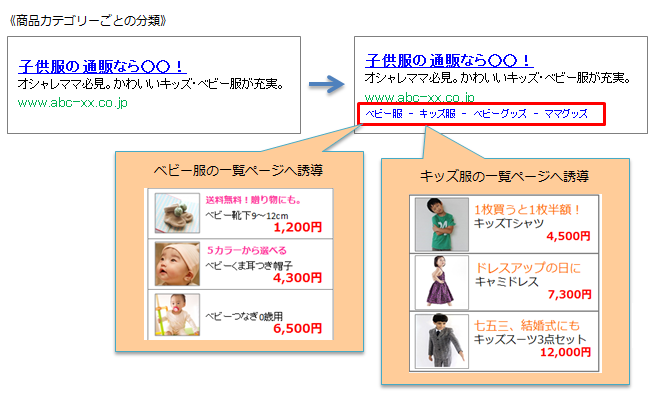
Task: Click the right ad headline 子供服の通販なら〇〇！
Action: coord(449,61)
